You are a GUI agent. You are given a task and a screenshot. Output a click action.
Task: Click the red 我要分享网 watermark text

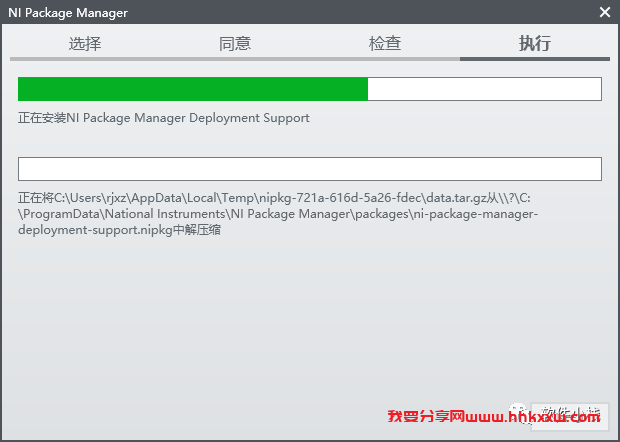pyautogui.click(x=426, y=416)
